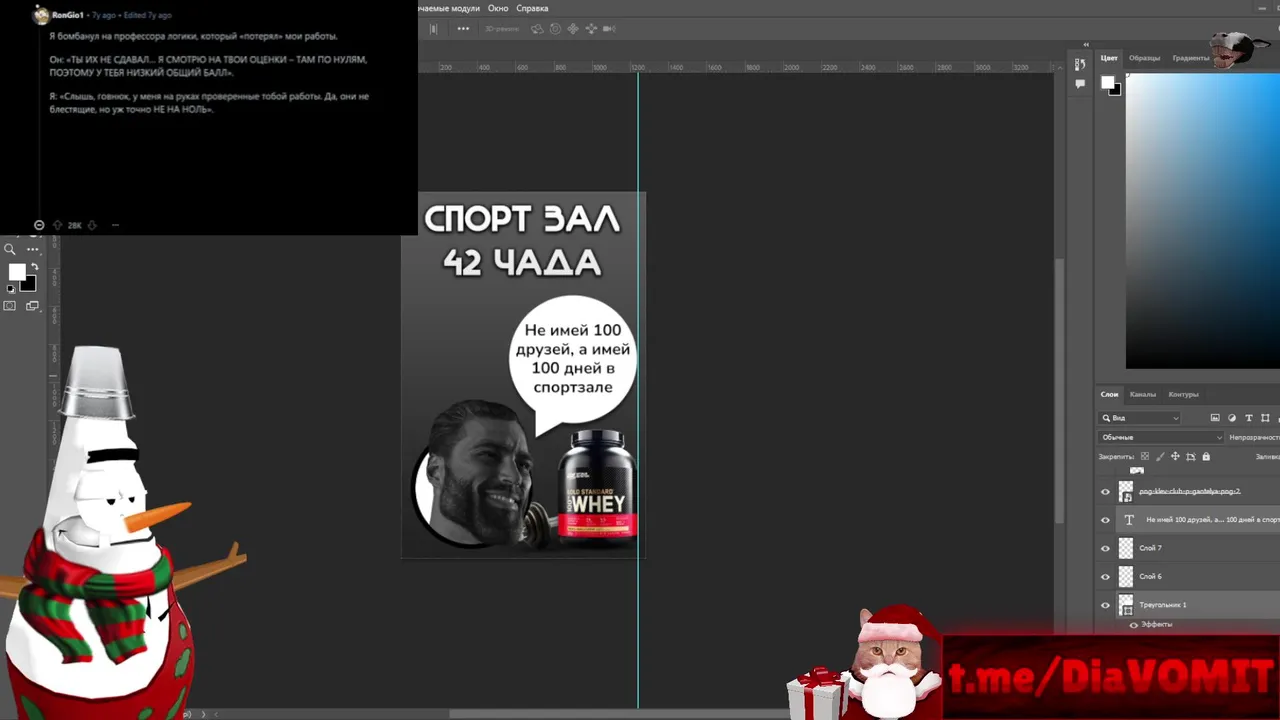Open the Подключаемые модули menu
The width and height of the screenshot is (1280, 720).
450,8
